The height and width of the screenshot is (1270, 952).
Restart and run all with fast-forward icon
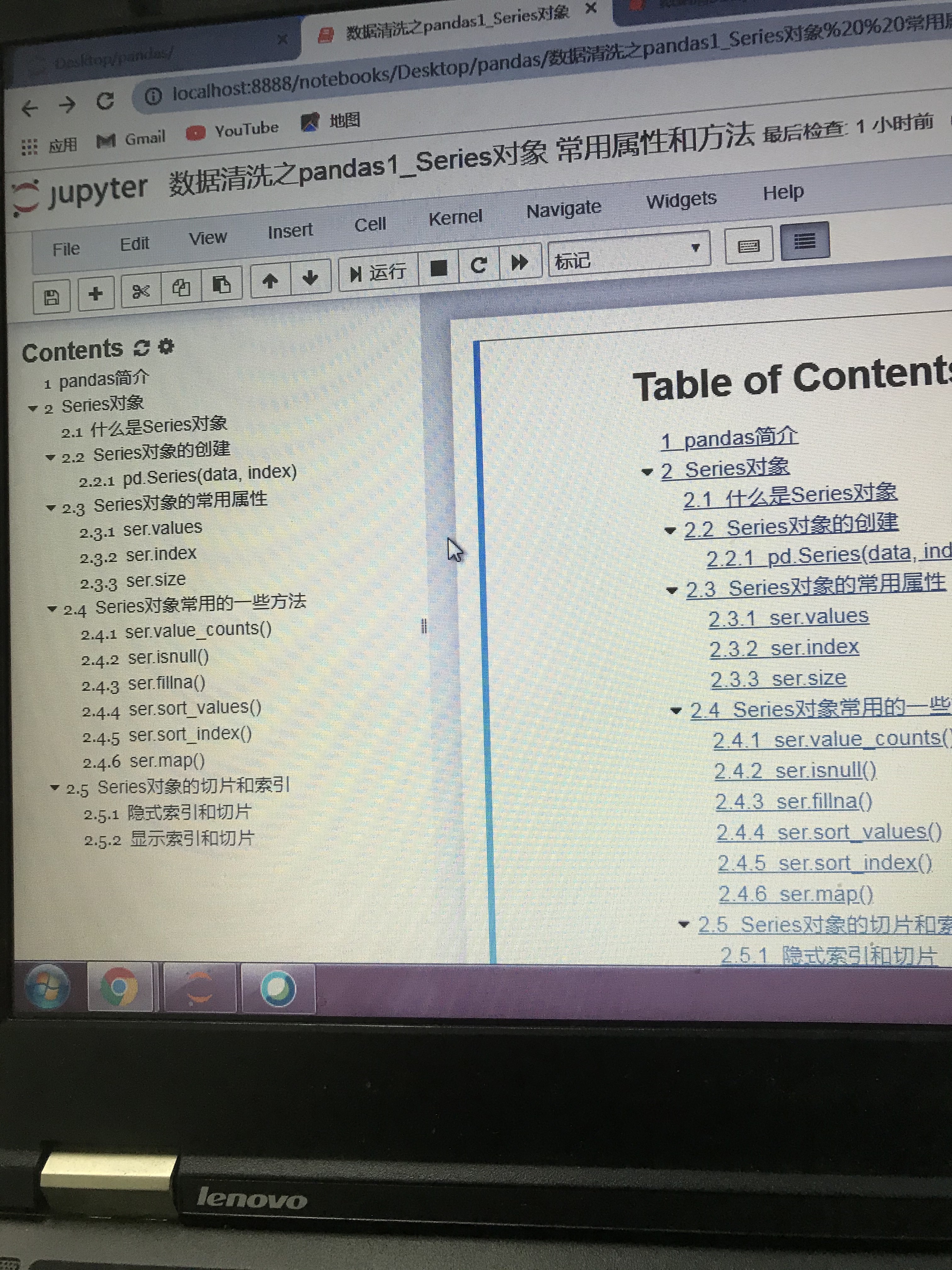(520, 262)
